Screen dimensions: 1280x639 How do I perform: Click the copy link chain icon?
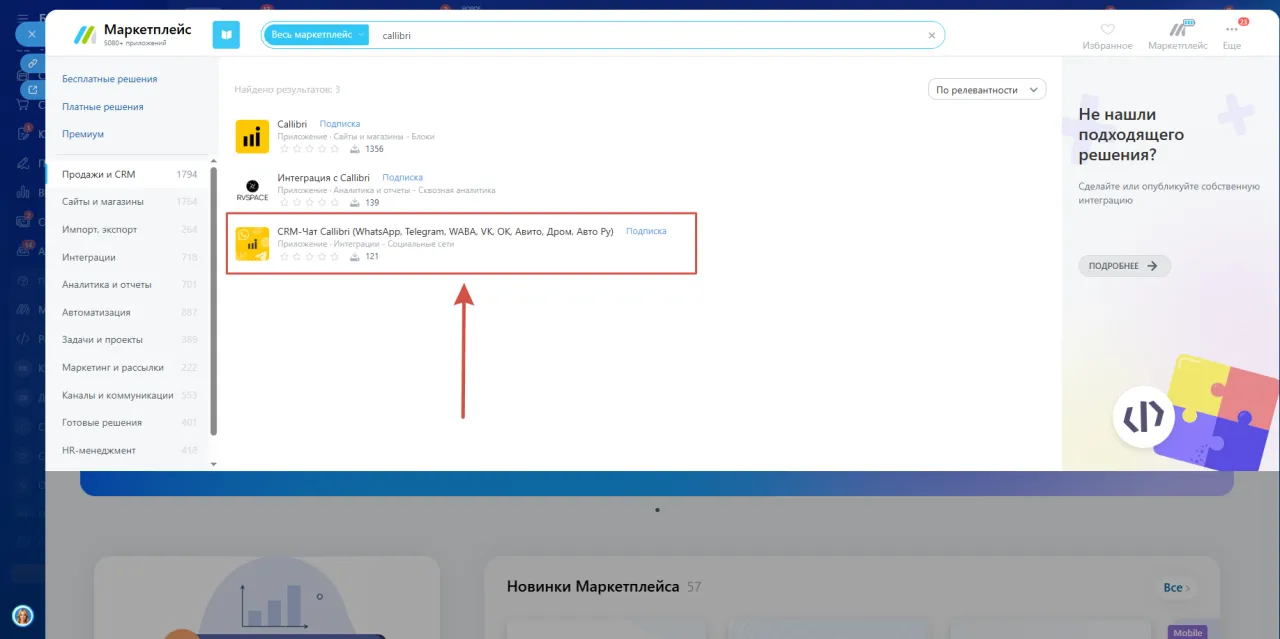click(32, 63)
